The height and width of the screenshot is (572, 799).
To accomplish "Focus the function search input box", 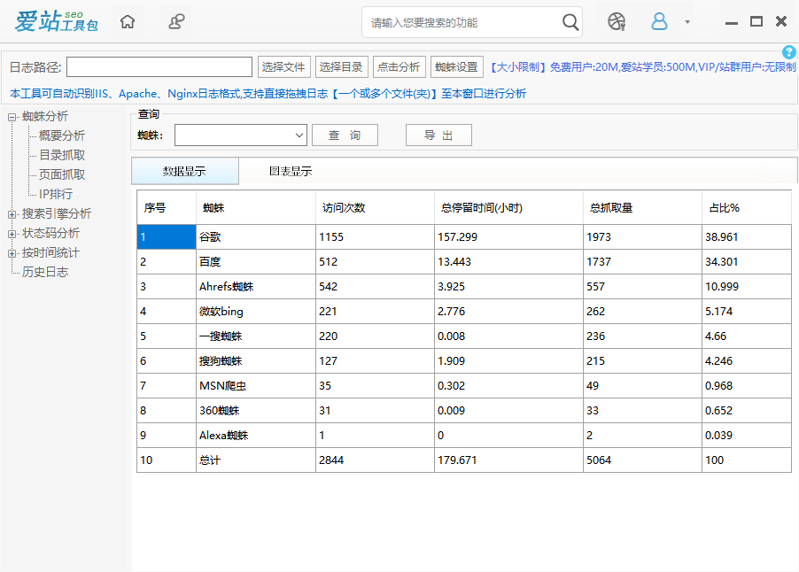I will pyautogui.click(x=461, y=22).
